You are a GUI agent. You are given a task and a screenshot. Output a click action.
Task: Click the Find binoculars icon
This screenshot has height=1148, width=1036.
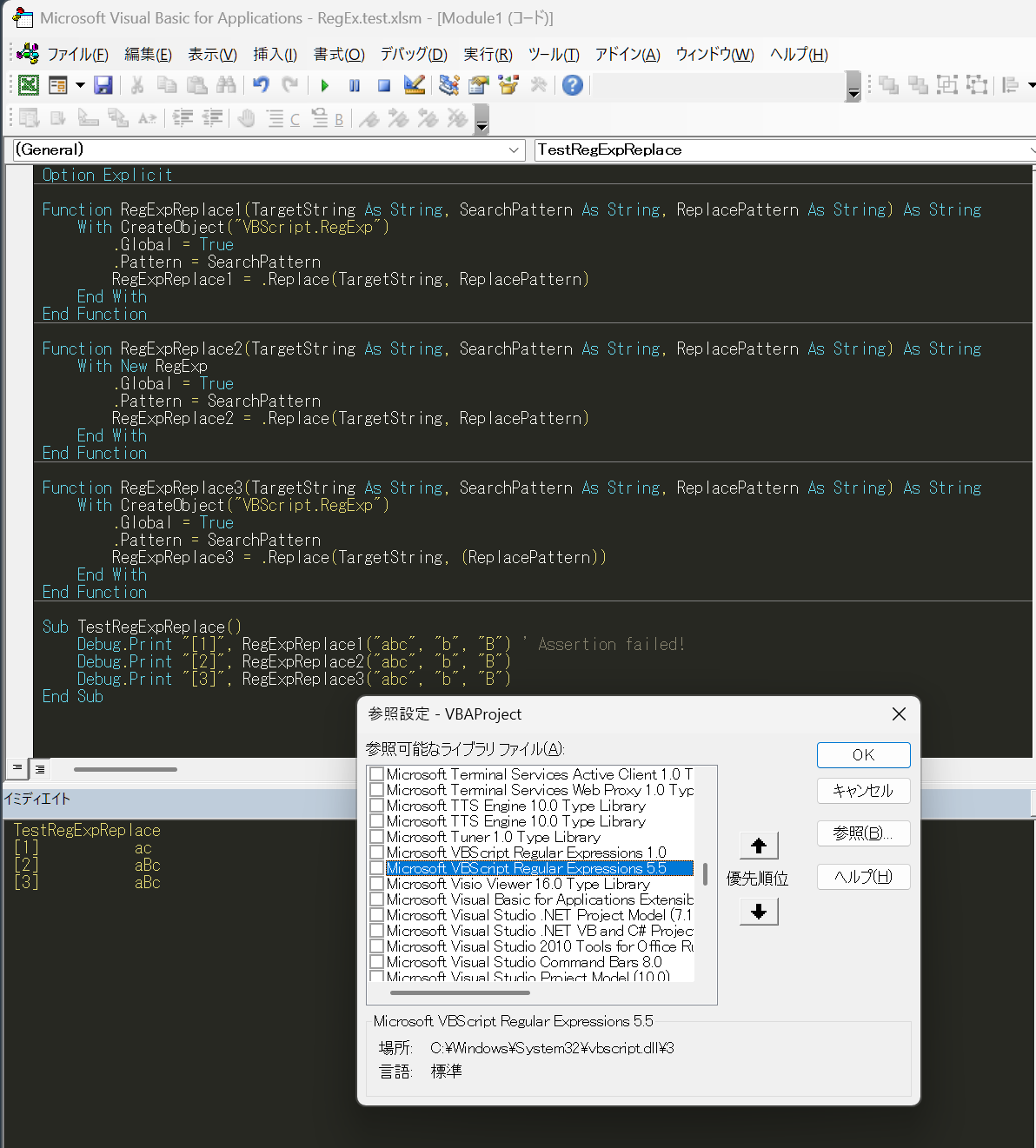[226, 84]
